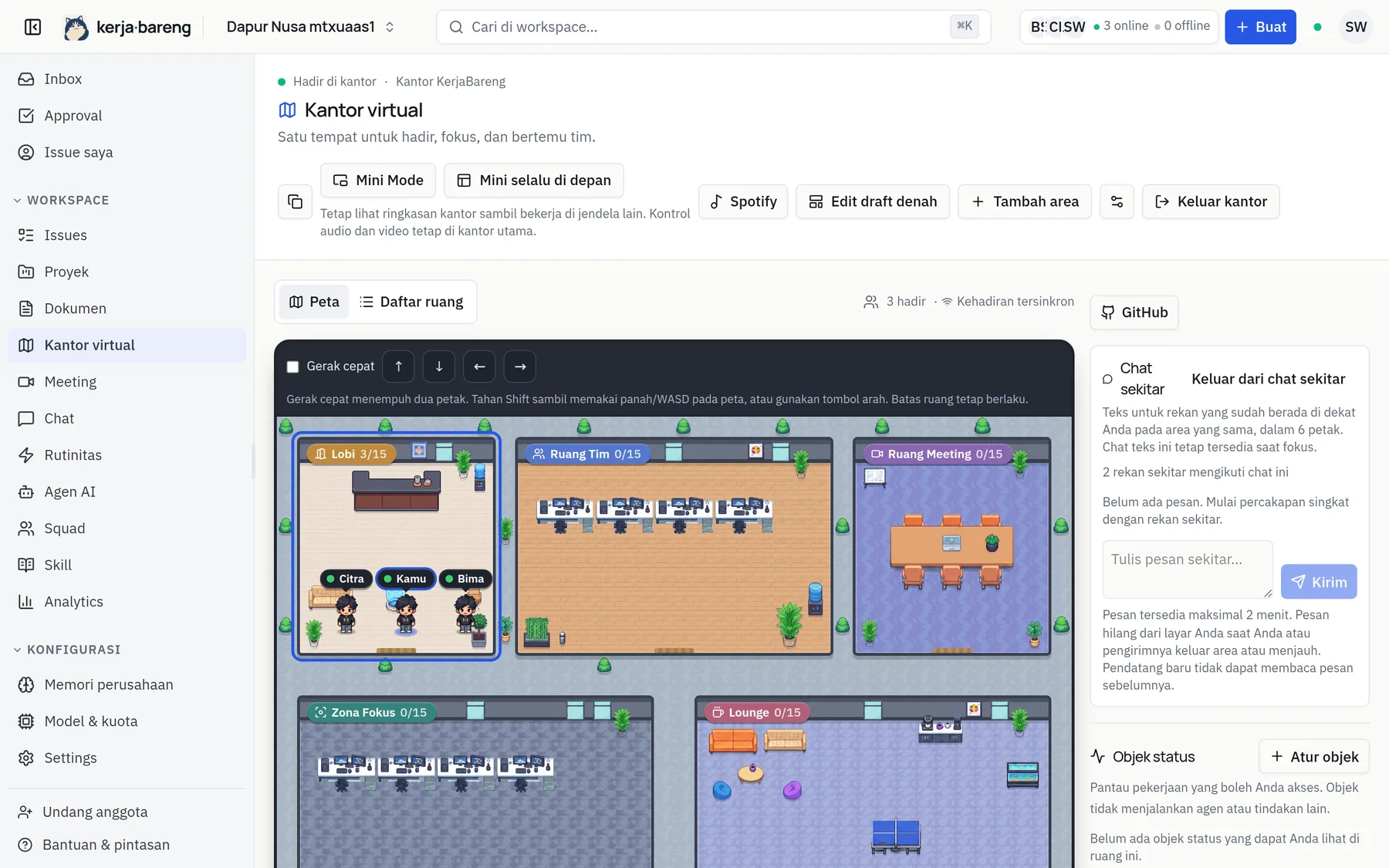Click the Buat button

tap(1260, 27)
